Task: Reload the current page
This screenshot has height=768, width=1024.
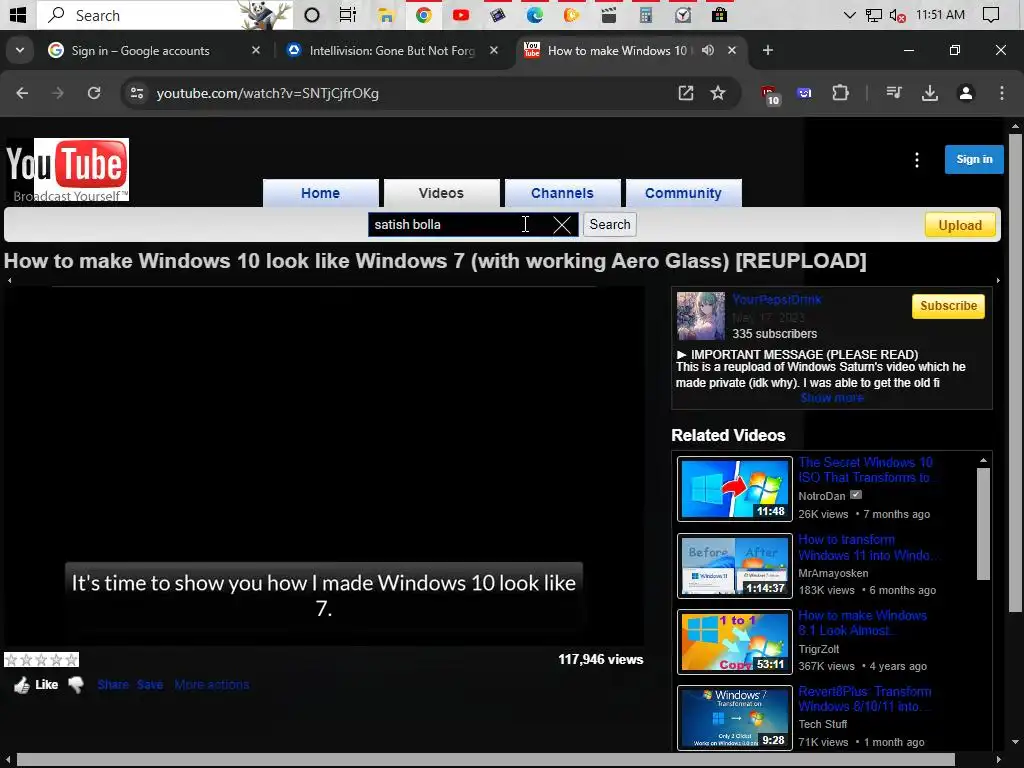Action: point(94,93)
